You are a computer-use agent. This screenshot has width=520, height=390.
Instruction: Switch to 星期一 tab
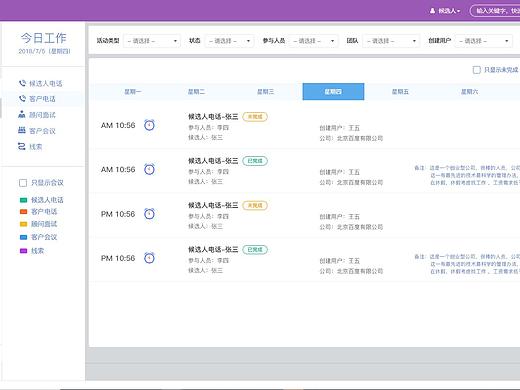pos(133,92)
